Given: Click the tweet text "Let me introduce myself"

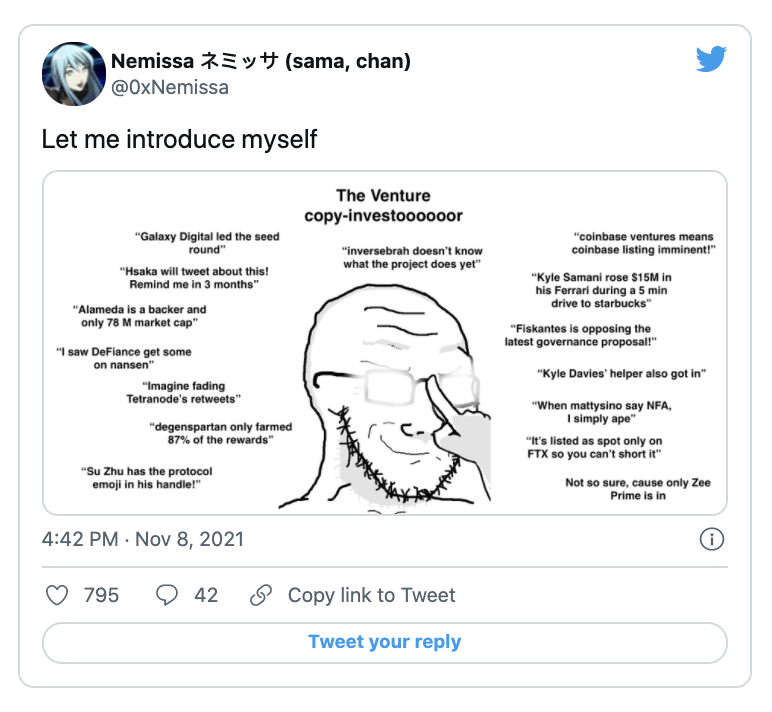Looking at the screenshot, I should click(x=179, y=139).
